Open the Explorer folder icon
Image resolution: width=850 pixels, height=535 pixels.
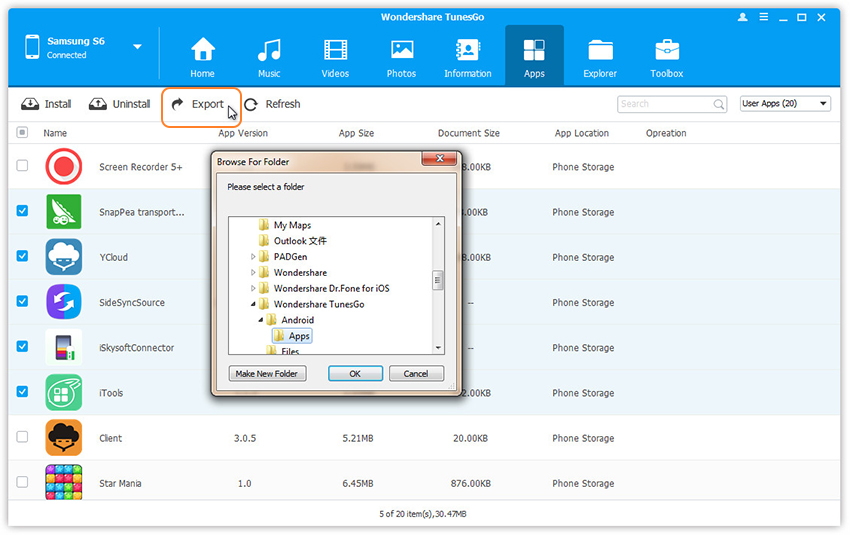pos(601,50)
